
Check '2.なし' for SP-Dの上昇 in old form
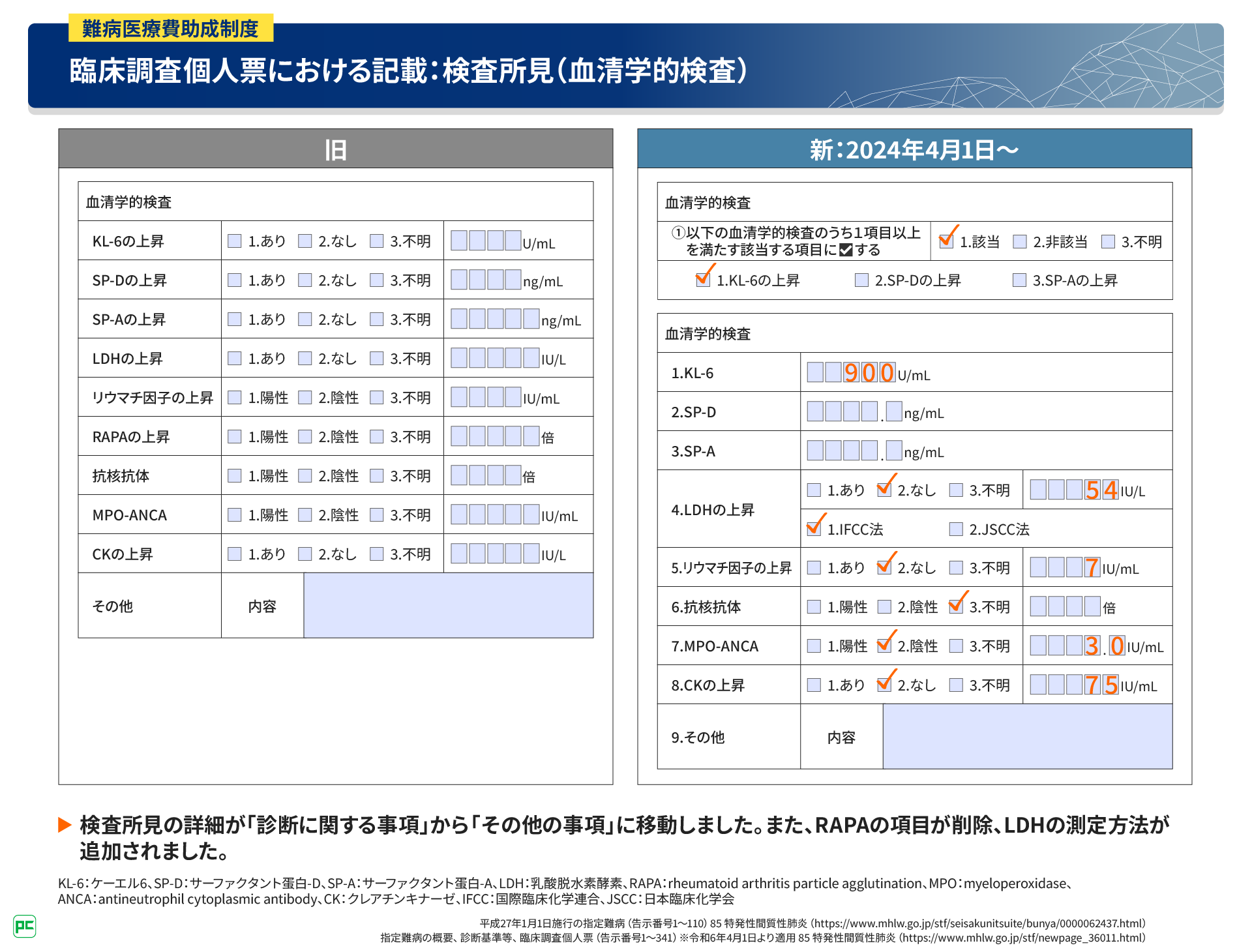click(305, 280)
